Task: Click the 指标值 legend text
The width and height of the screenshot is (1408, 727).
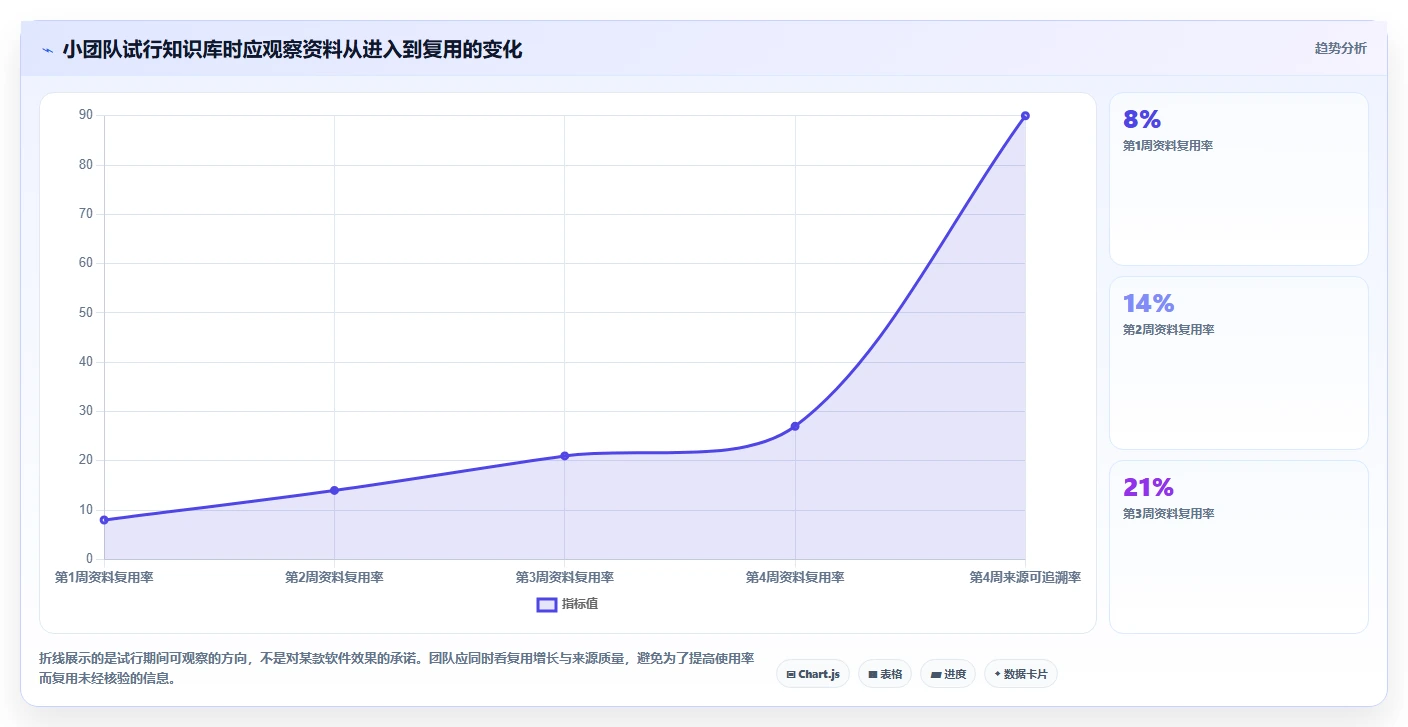Action: click(580, 604)
